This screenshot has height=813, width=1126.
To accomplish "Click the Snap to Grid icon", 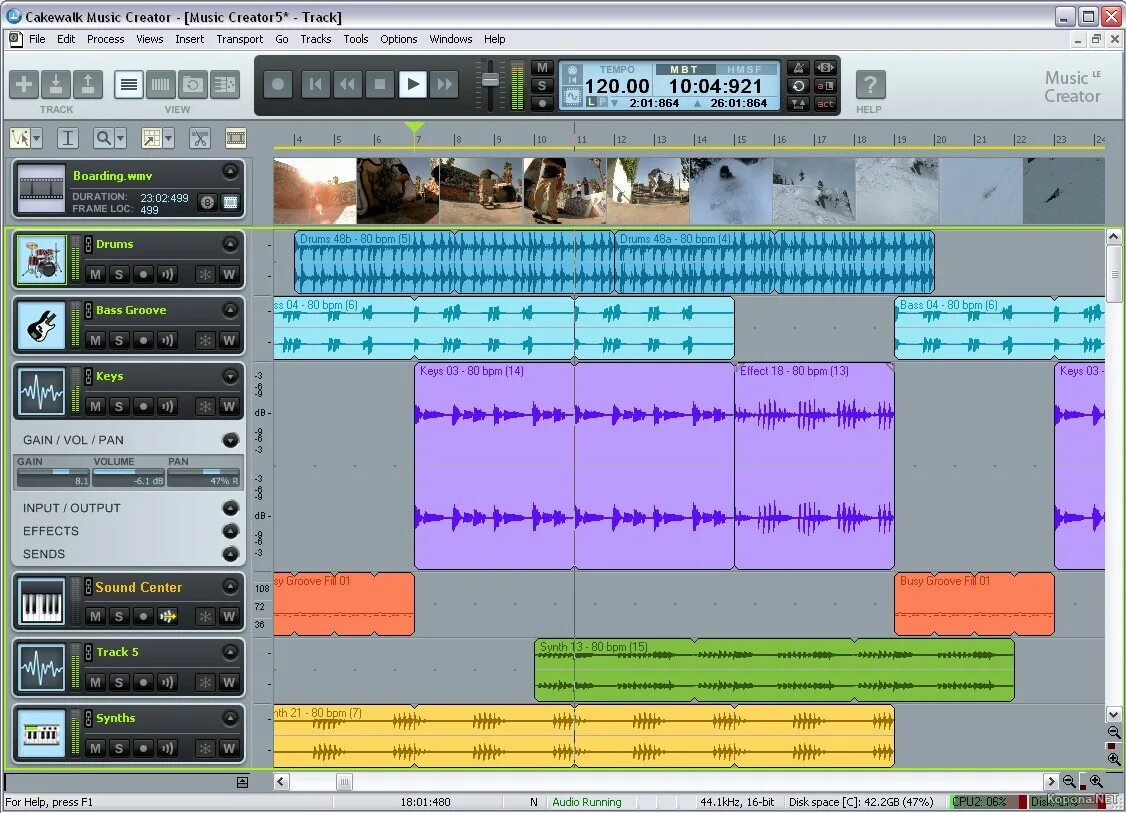I will (x=152, y=138).
